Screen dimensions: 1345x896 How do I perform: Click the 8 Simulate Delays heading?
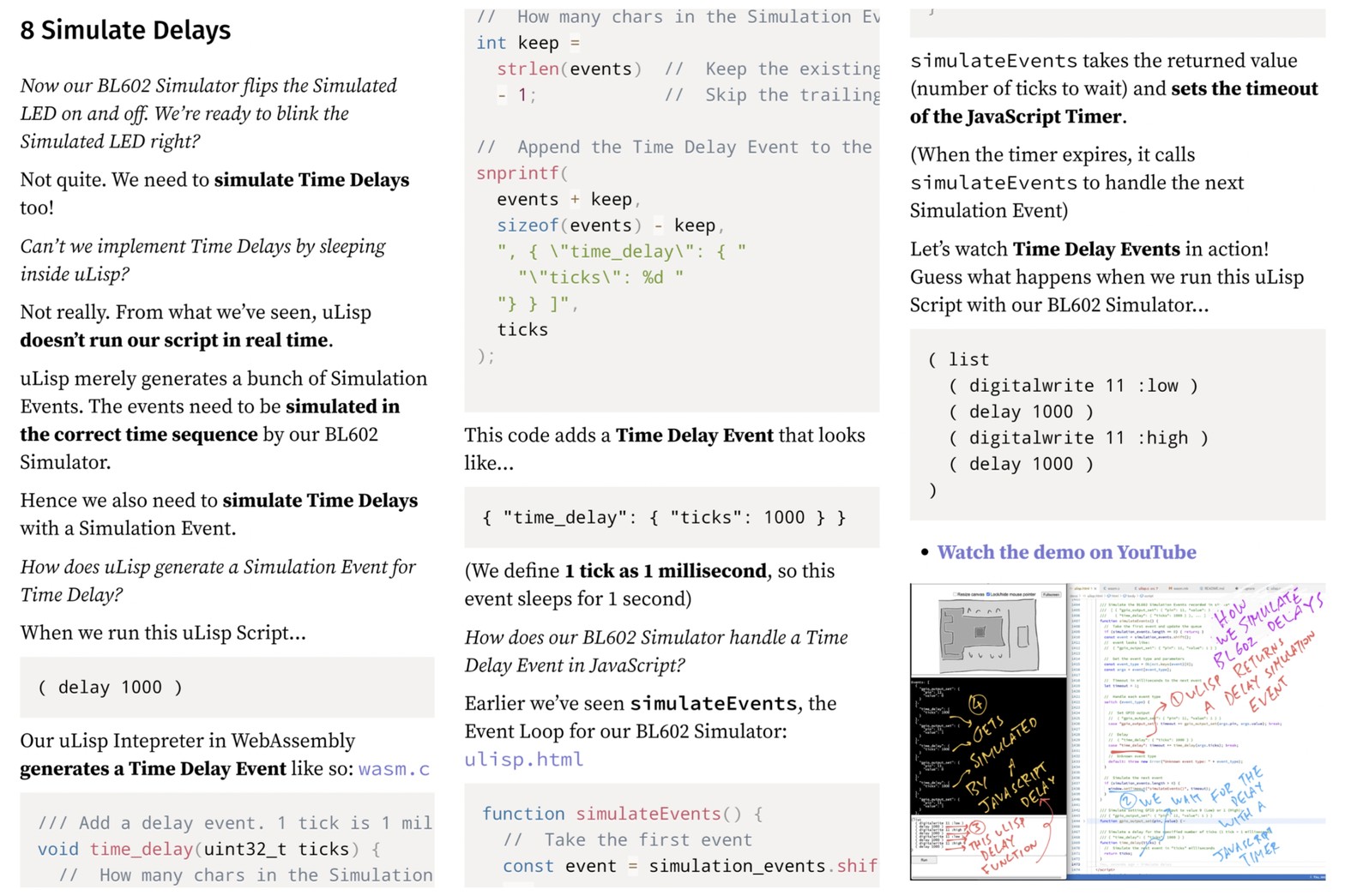click(125, 30)
